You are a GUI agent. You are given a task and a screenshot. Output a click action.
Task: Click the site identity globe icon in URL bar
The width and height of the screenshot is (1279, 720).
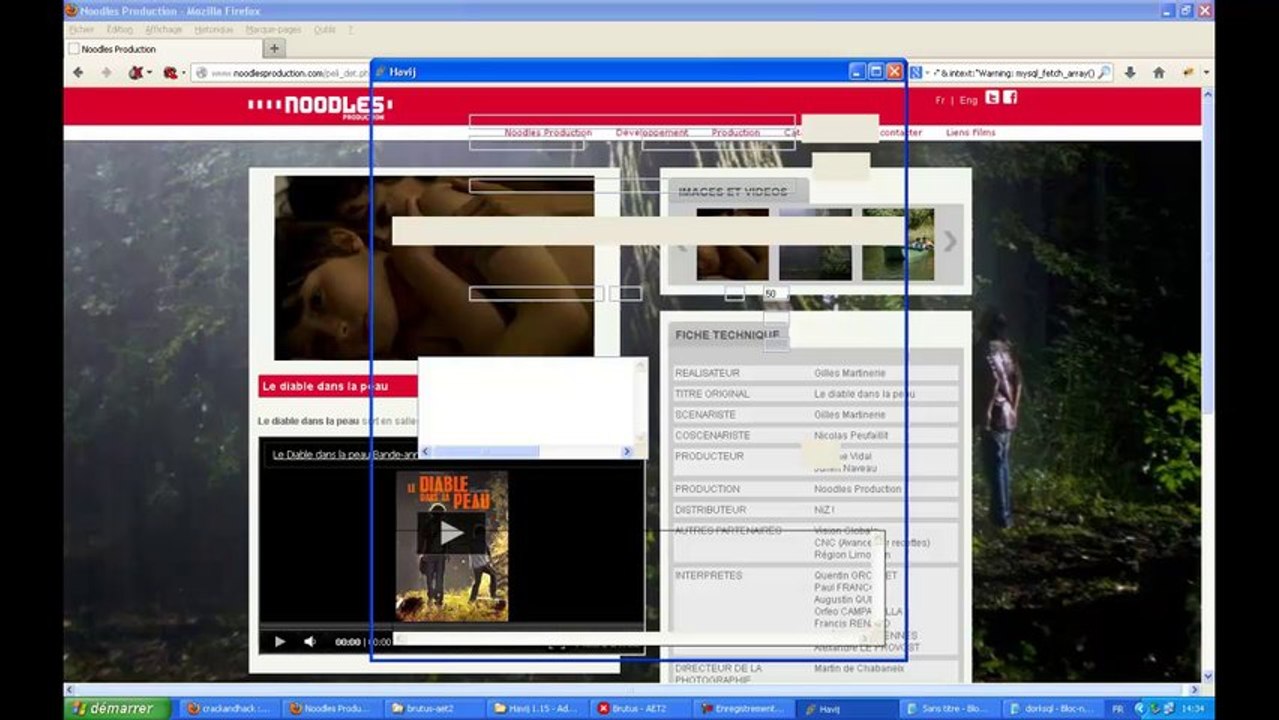pos(201,73)
